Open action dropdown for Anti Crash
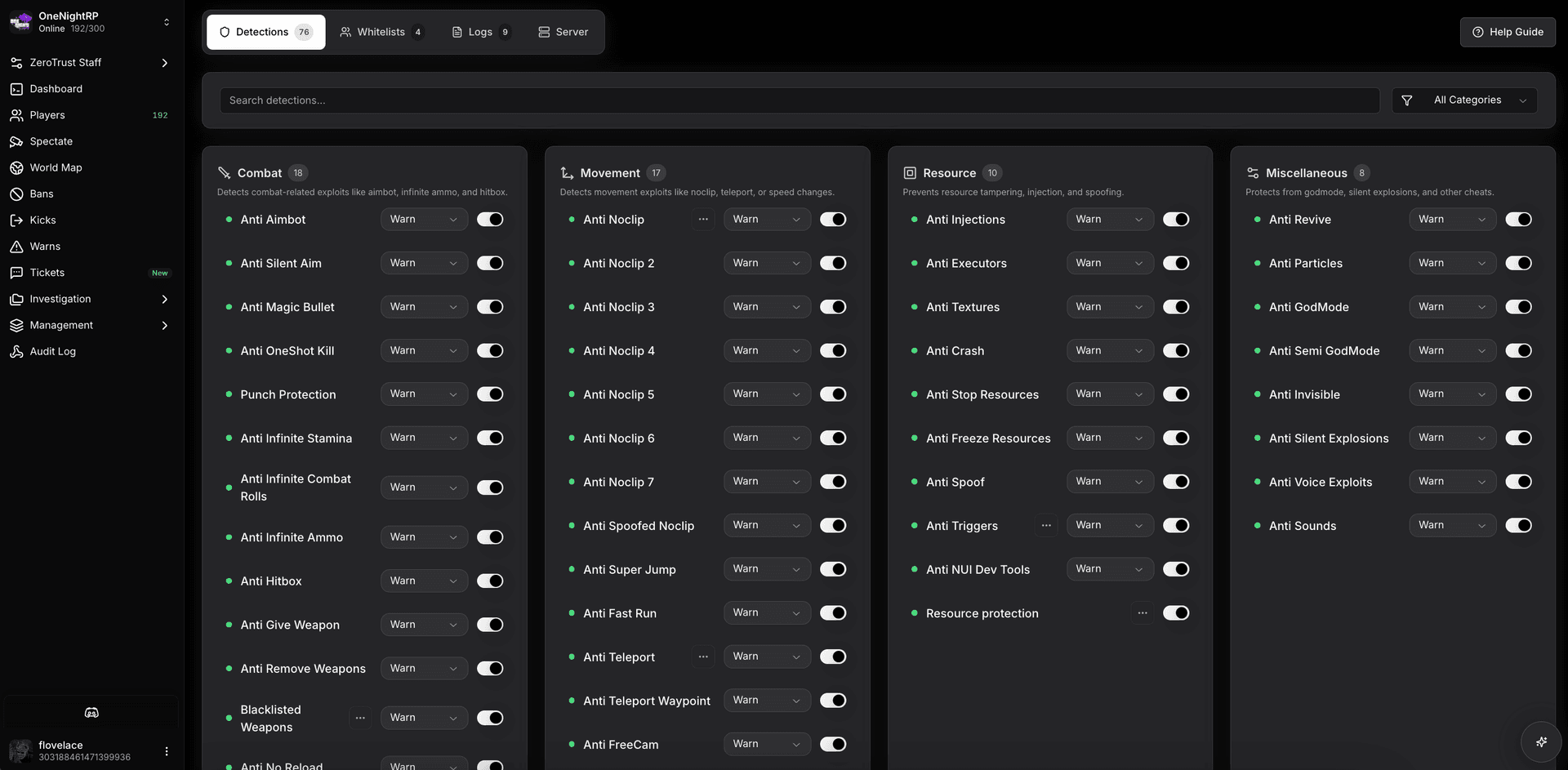Screen dimensions: 1568x770 pyautogui.click(x=1110, y=350)
